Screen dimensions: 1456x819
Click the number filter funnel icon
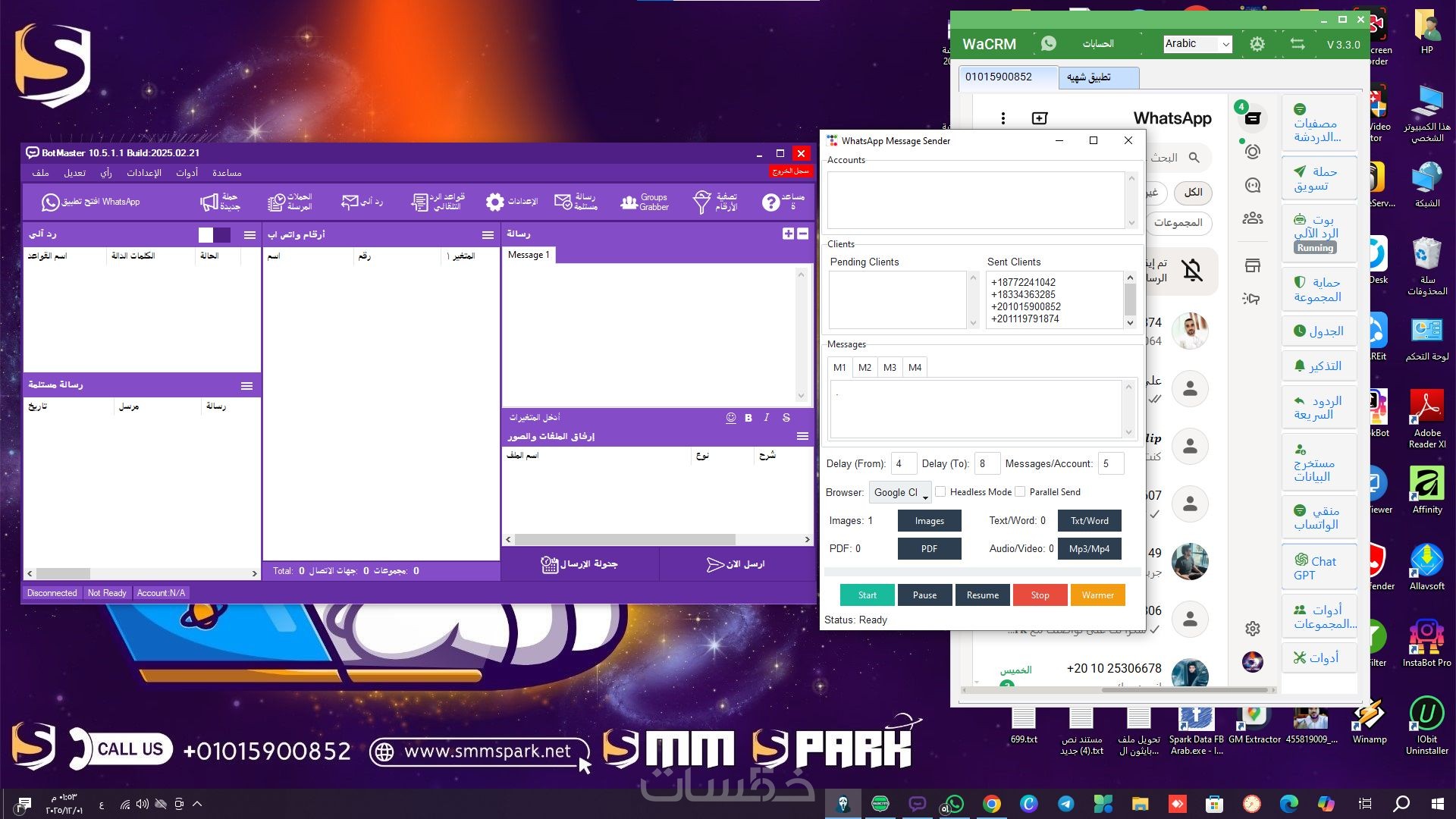coord(701,202)
